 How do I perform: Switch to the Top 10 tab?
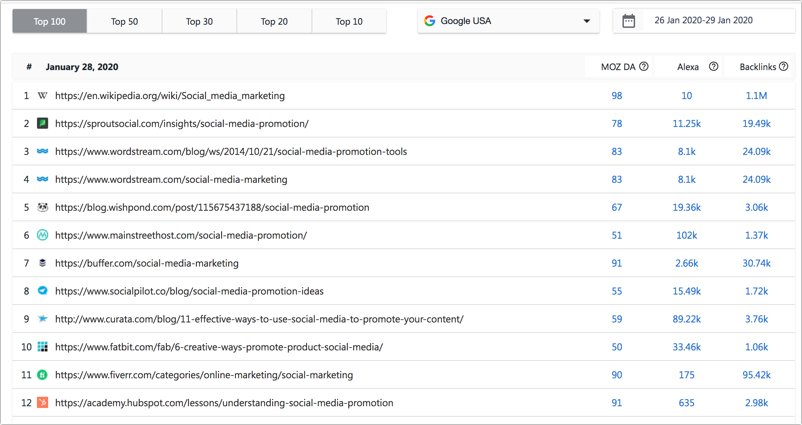pyautogui.click(x=349, y=21)
